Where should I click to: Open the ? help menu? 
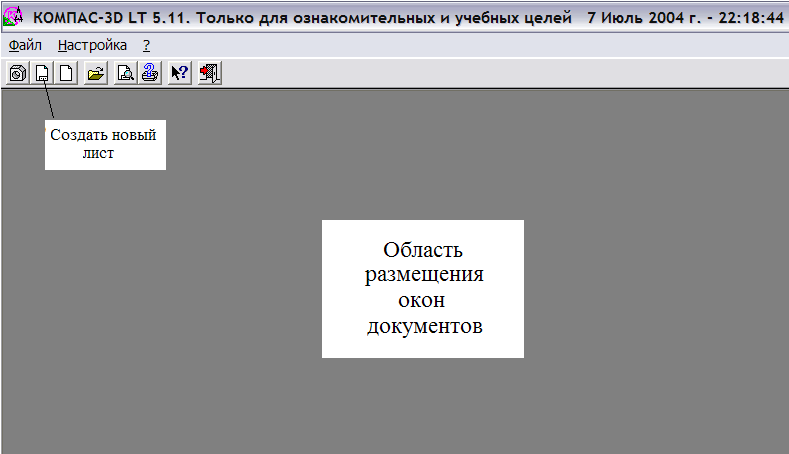point(146,45)
